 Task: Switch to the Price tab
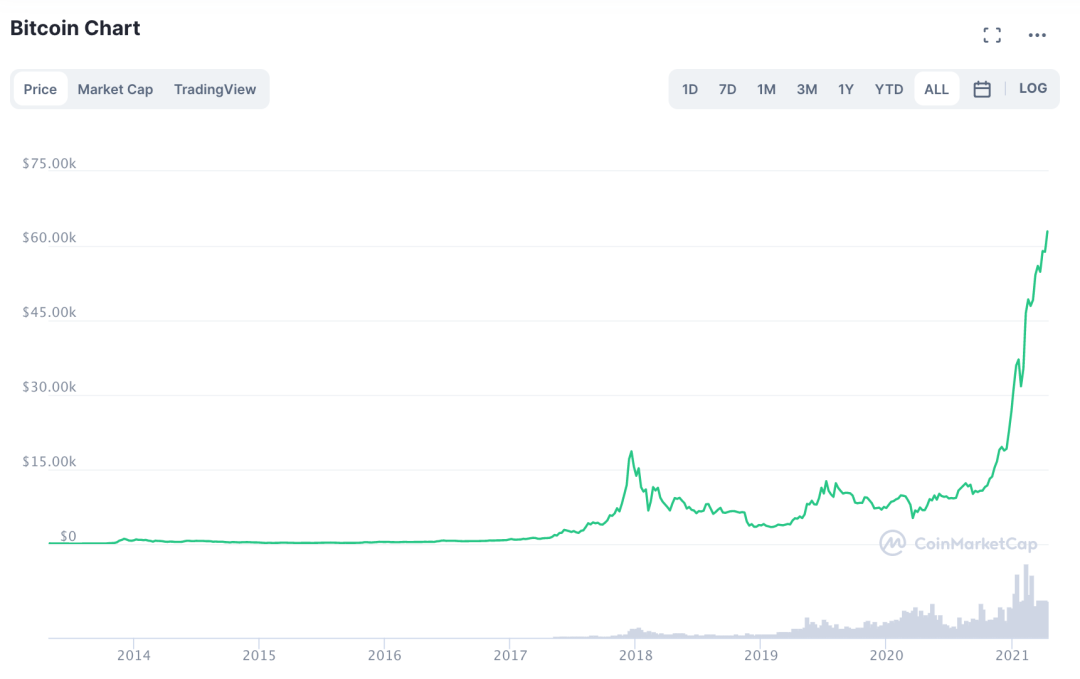pos(40,89)
